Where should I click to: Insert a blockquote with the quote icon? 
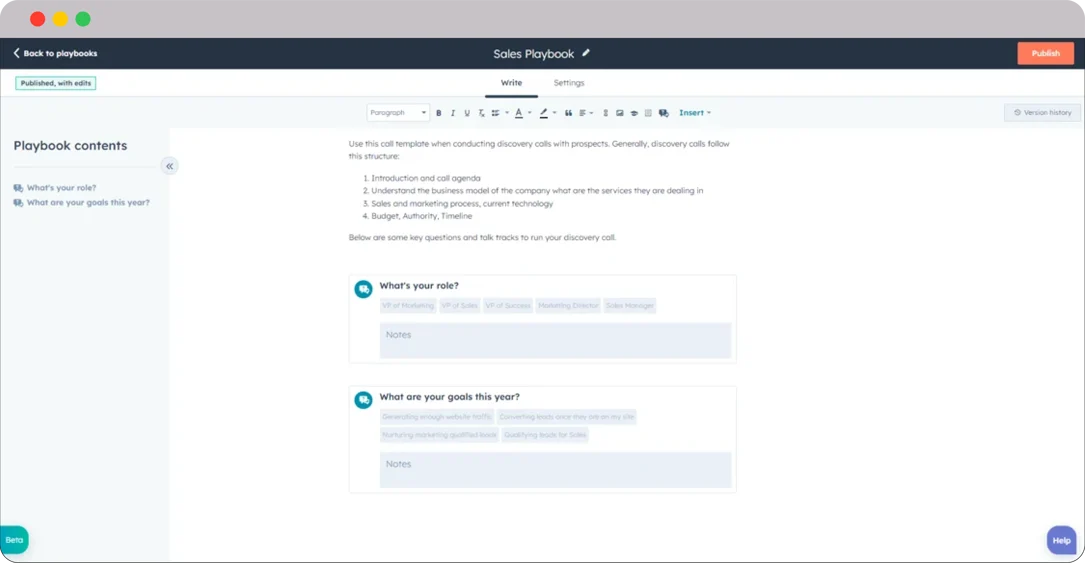pos(568,113)
